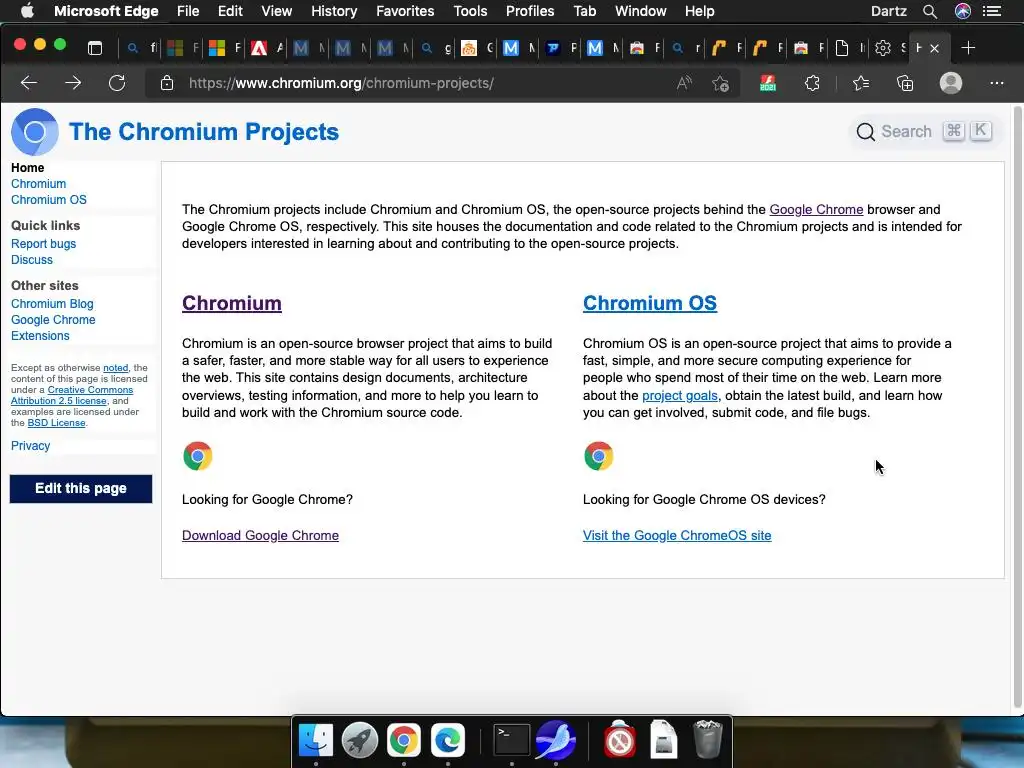
Task: Open Discuss in sidebar
Action: pyautogui.click(x=31, y=259)
